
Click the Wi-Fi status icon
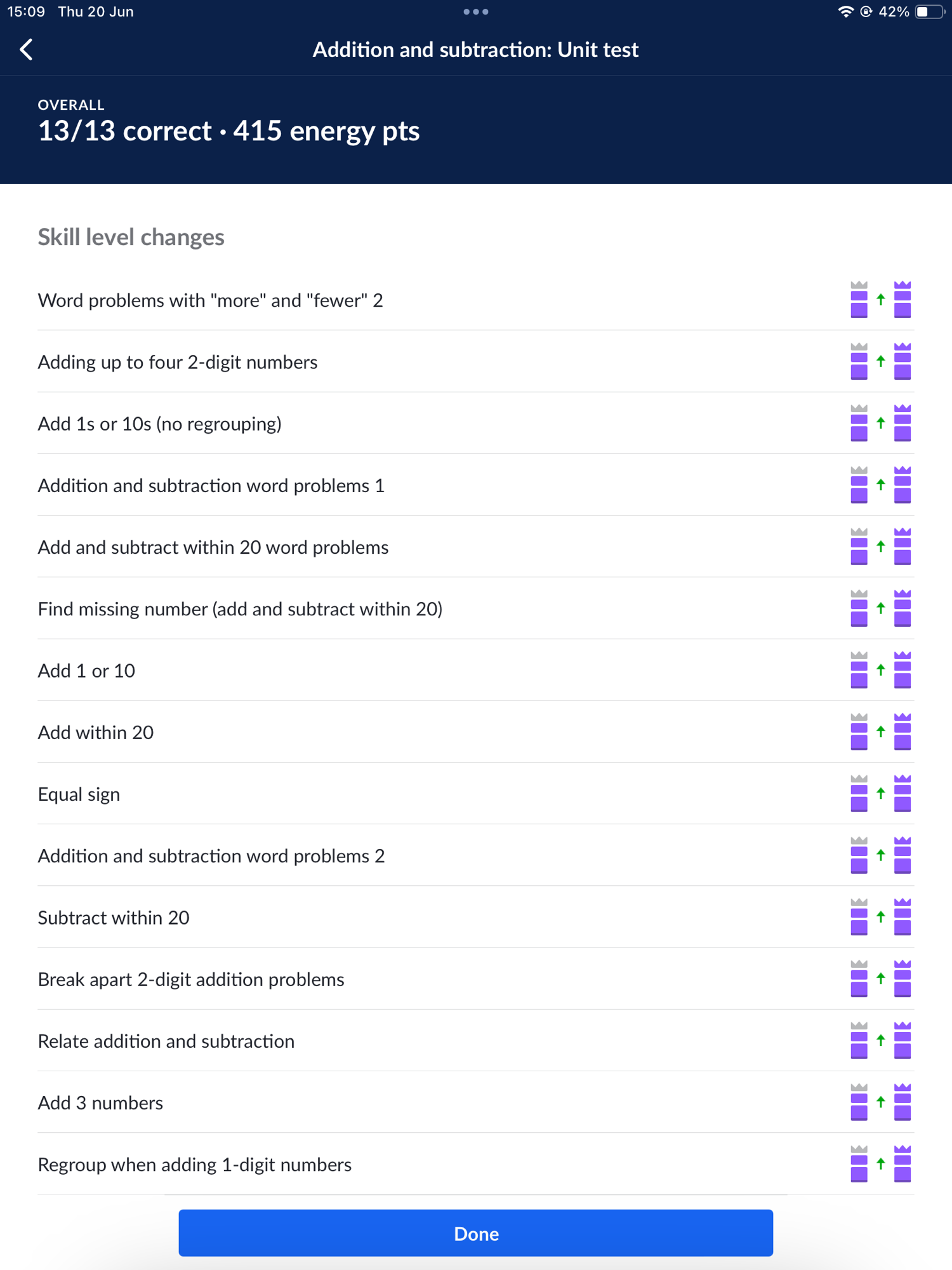[845, 11]
